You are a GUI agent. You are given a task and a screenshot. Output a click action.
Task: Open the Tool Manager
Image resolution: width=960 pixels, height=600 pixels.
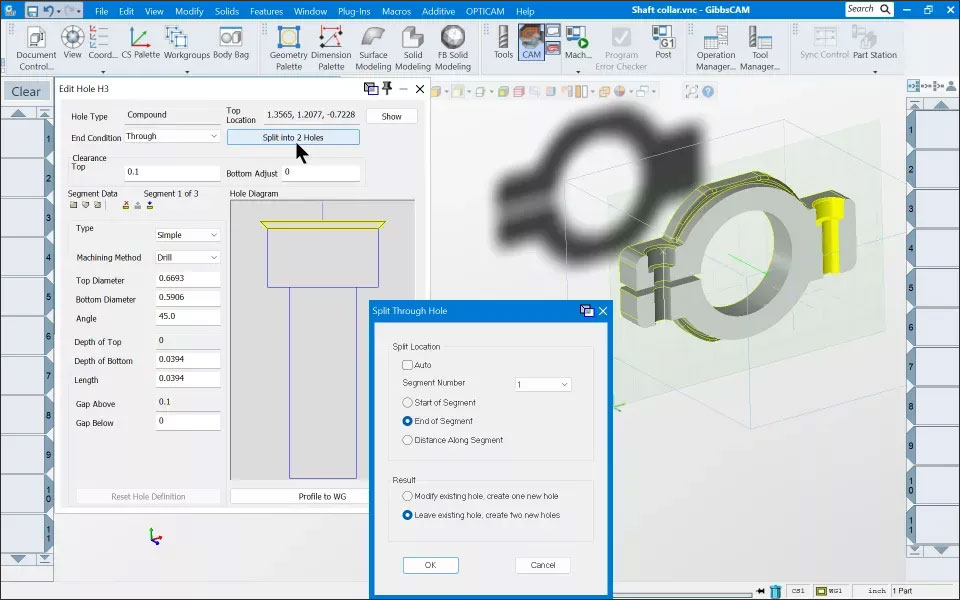coord(760,48)
